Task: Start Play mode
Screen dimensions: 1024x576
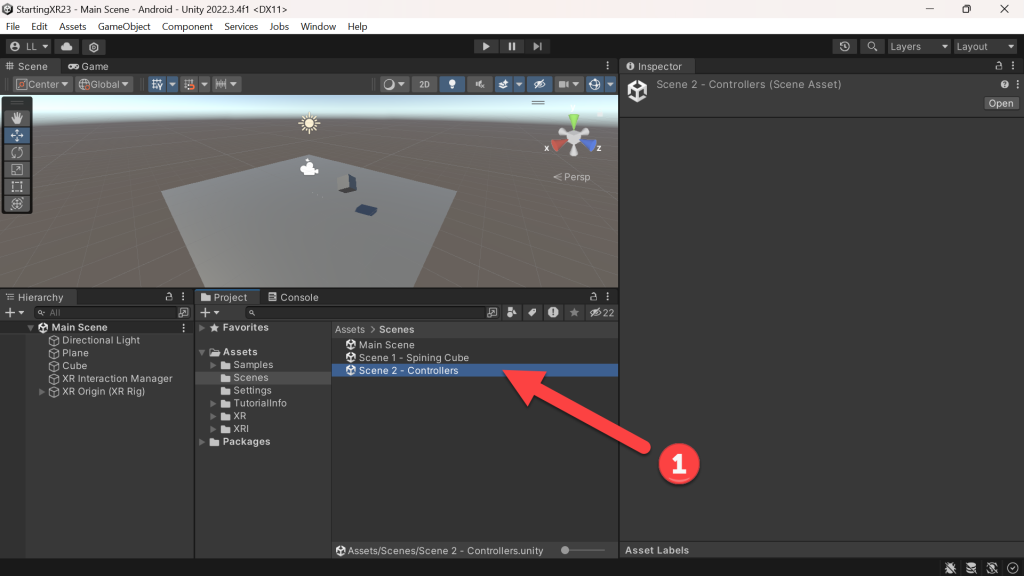Action: tap(486, 46)
